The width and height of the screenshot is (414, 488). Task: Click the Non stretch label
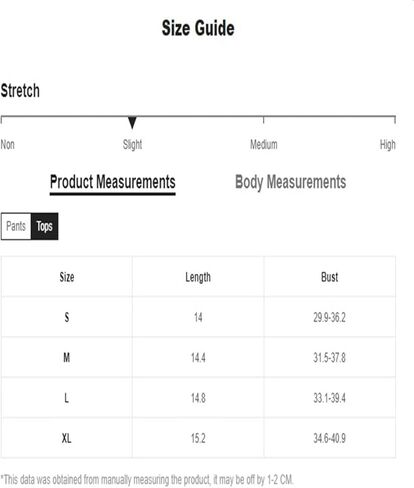click(8, 145)
